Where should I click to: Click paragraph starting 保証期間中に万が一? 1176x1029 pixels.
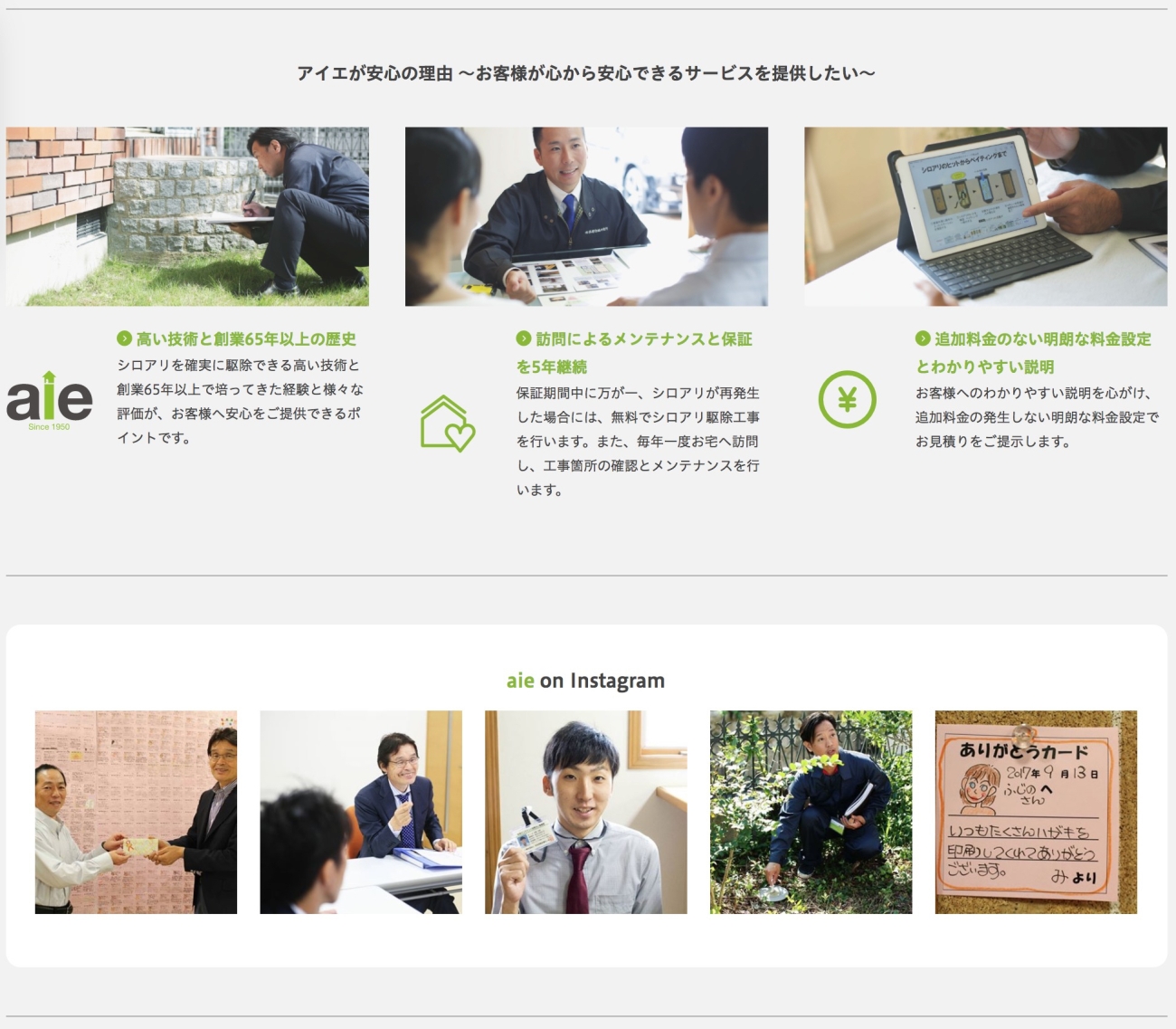(x=639, y=442)
